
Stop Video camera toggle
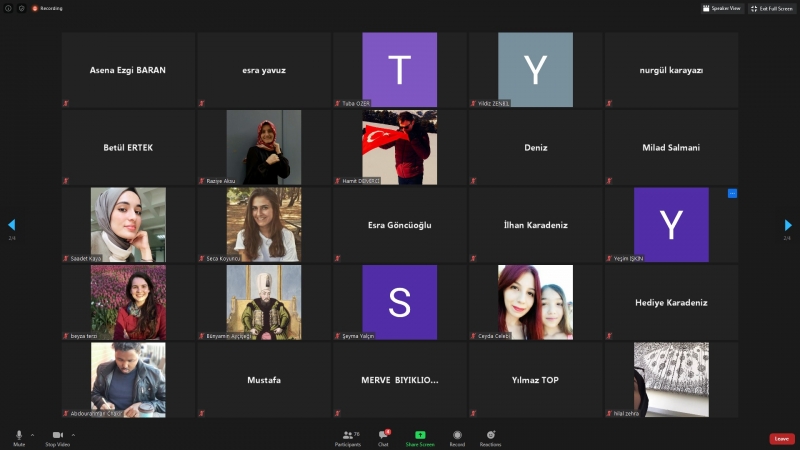pyautogui.click(x=57, y=437)
